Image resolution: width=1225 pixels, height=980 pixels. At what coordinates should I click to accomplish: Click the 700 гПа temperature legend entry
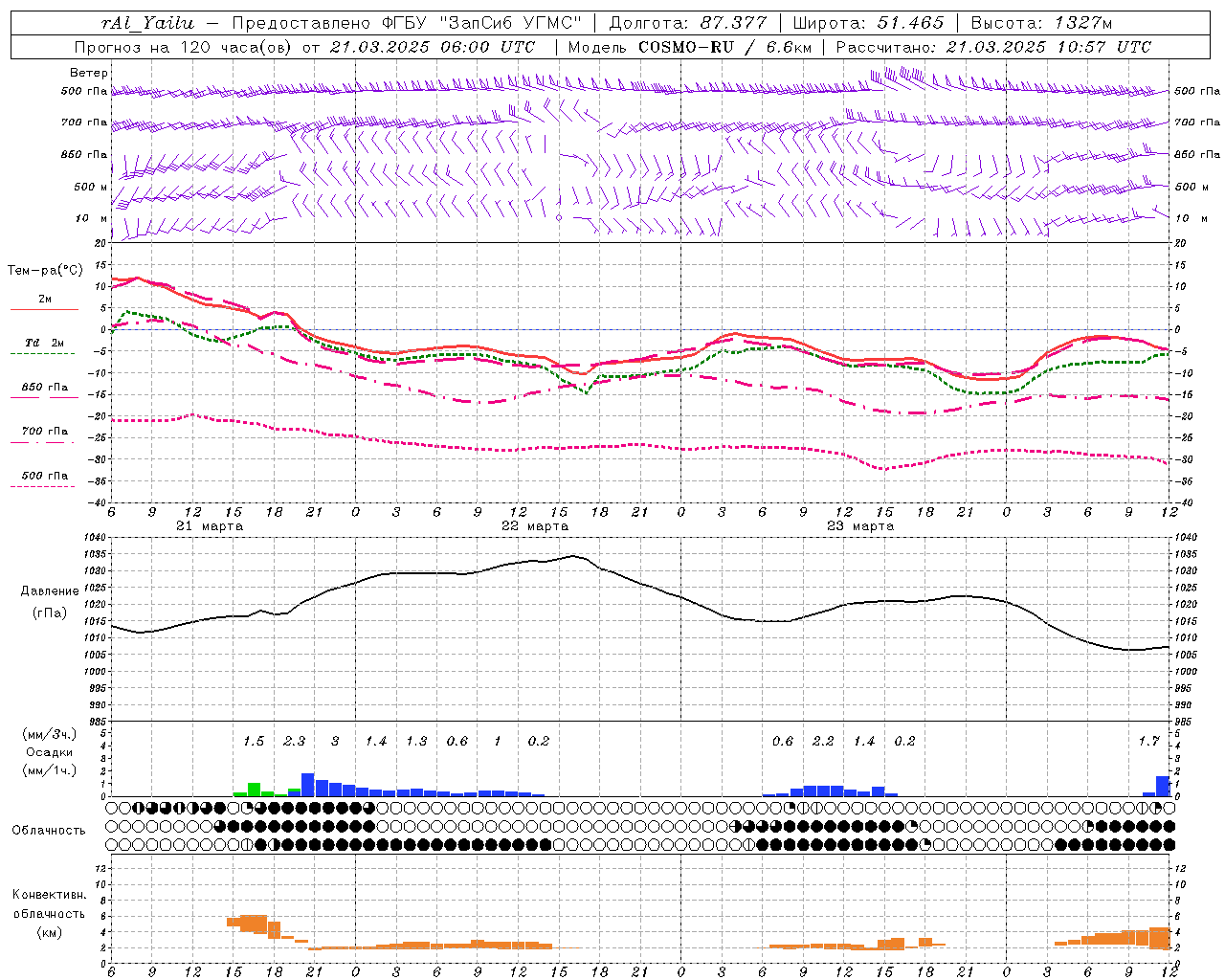point(44,432)
